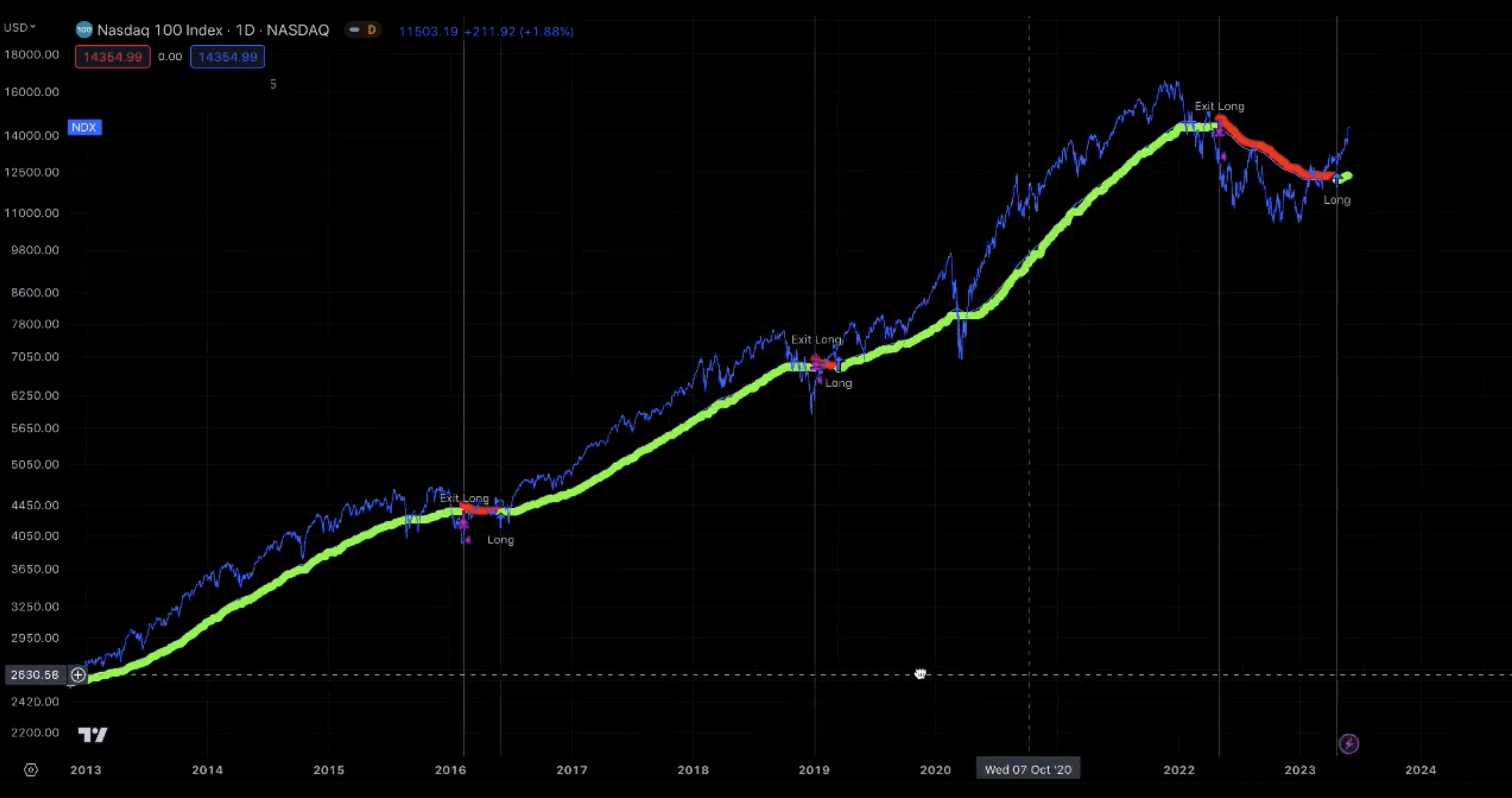The width and height of the screenshot is (1512, 798).
Task: Click the 'Exit Long' label near 2019
Action: pyautogui.click(x=817, y=339)
